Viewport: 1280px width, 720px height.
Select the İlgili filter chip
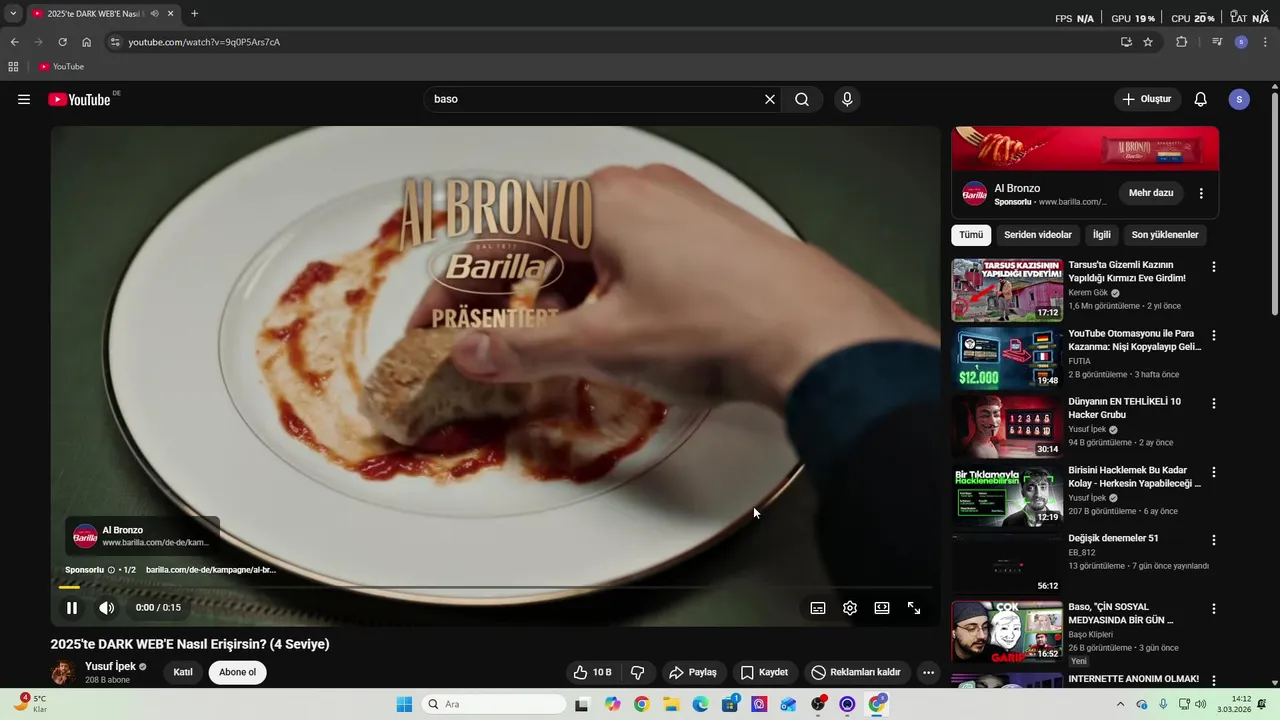coord(1101,235)
